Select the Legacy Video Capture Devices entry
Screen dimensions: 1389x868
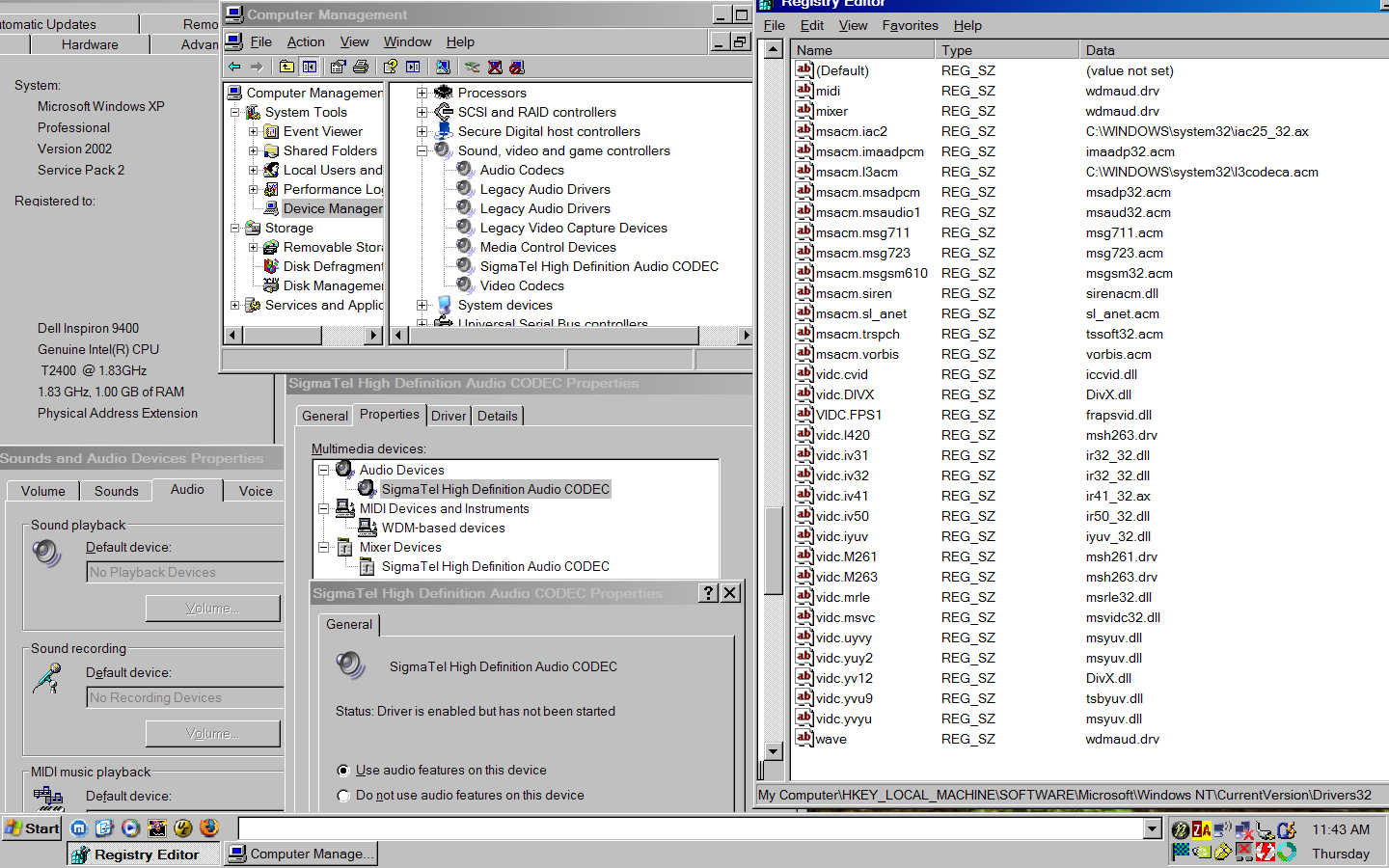573,228
